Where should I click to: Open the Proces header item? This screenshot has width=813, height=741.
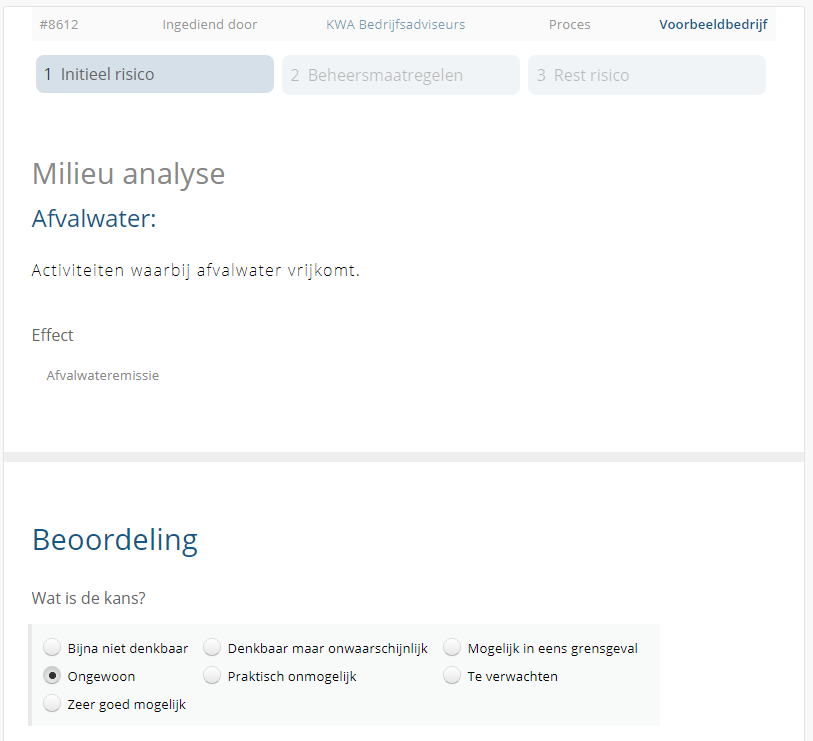tap(569, 24)
